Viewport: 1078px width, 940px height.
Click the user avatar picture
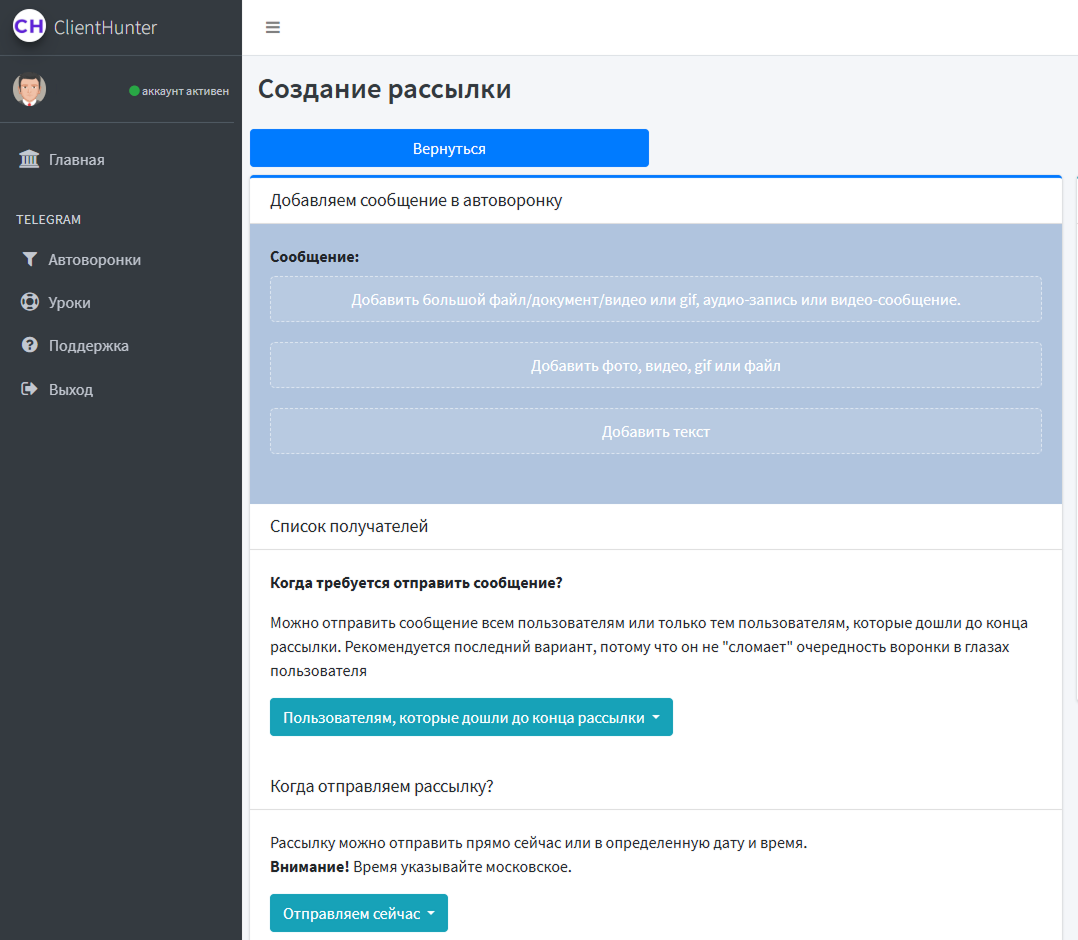coord(29,90)
